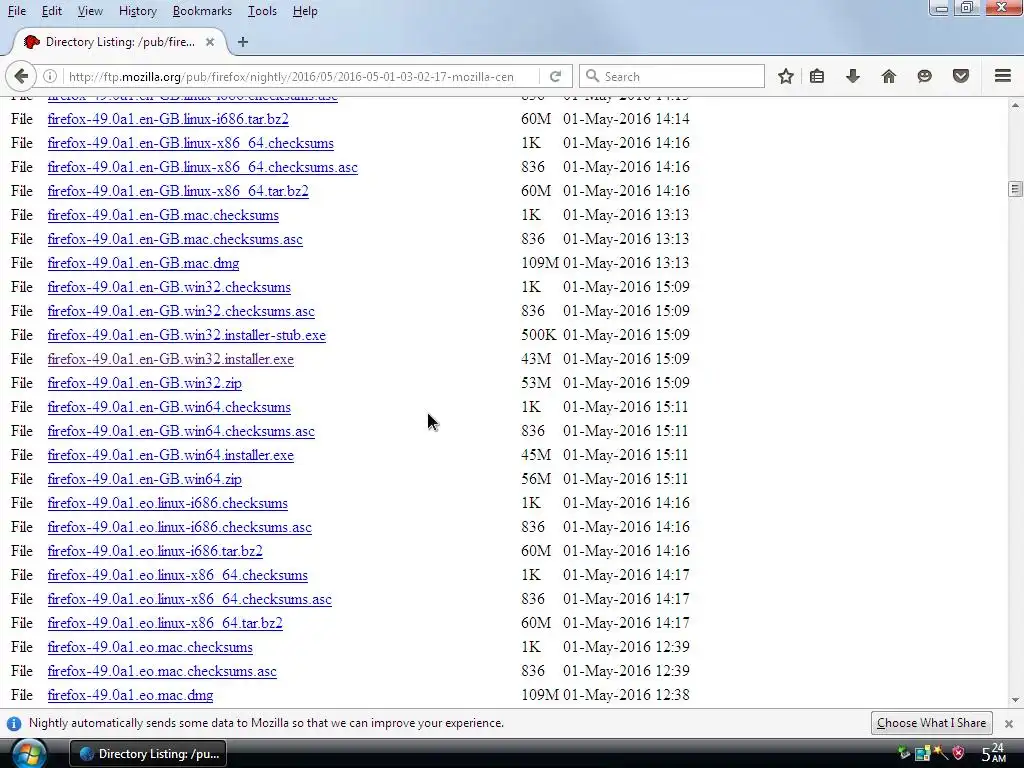Open firefox-49.0a1.en-GB.win32.checksums link

169,287
